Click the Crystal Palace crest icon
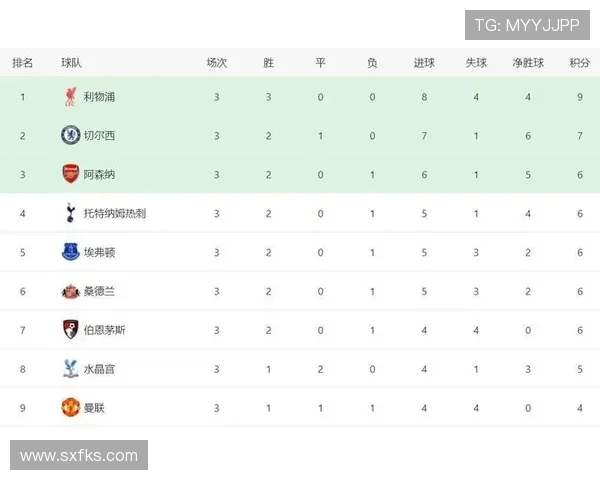This screenshot has height=480, width=600. pyautogui.click(x=70, y=369)
